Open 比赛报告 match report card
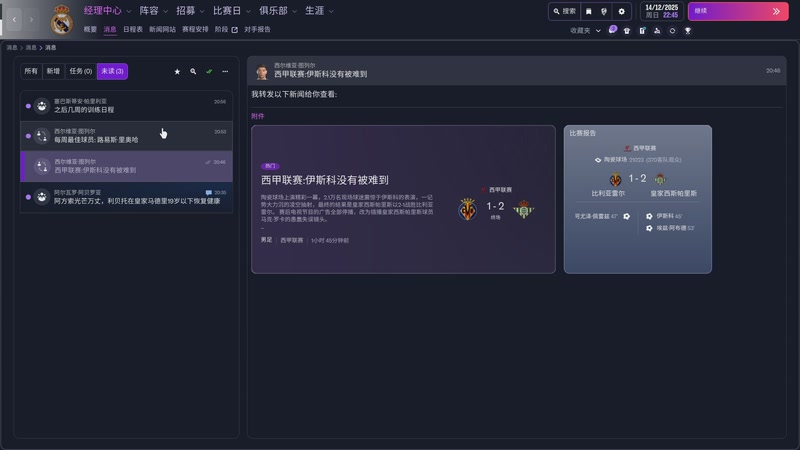The image size is (800, 450). click(638, 199)
